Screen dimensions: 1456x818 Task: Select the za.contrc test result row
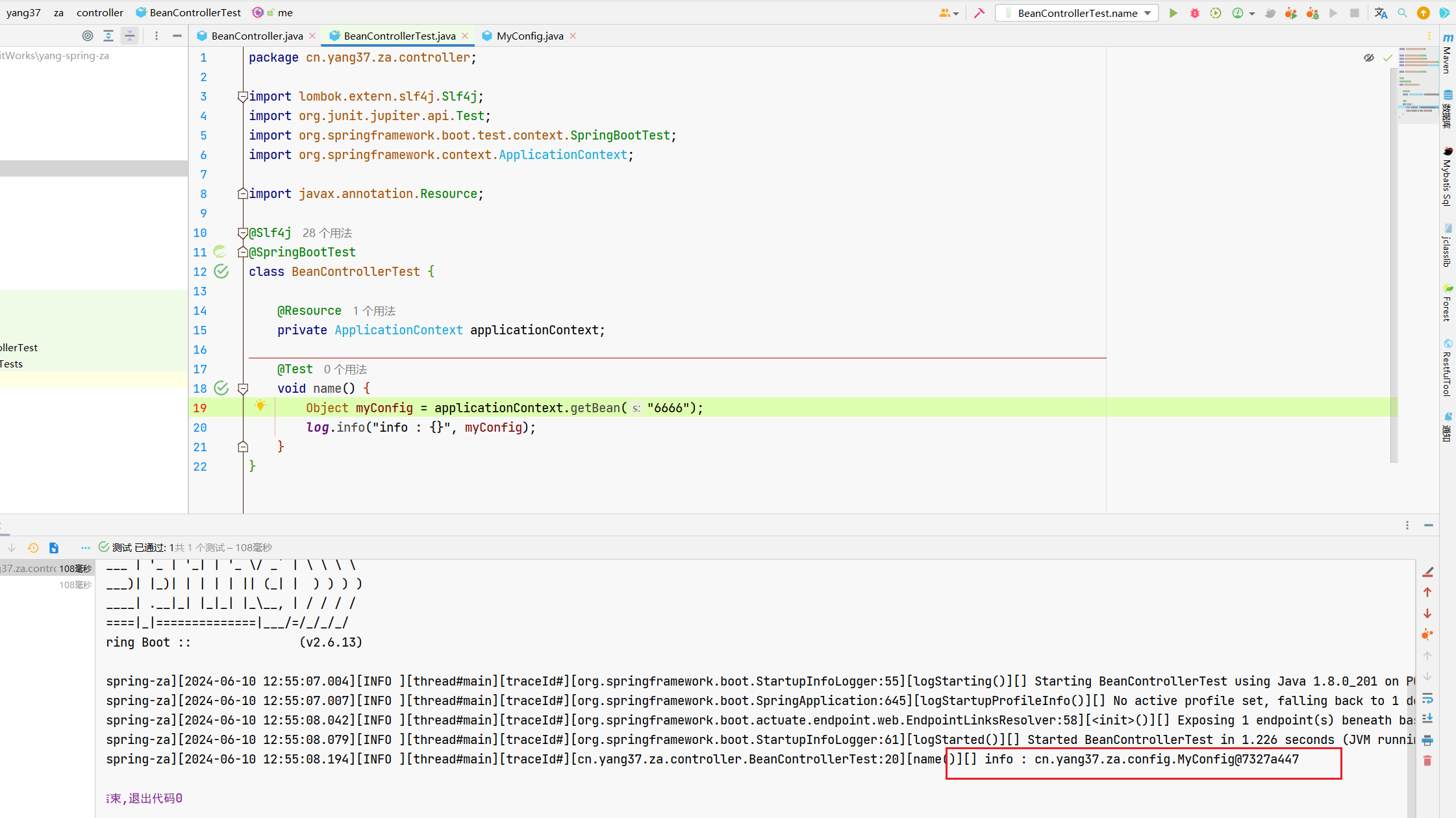[47, 568]
